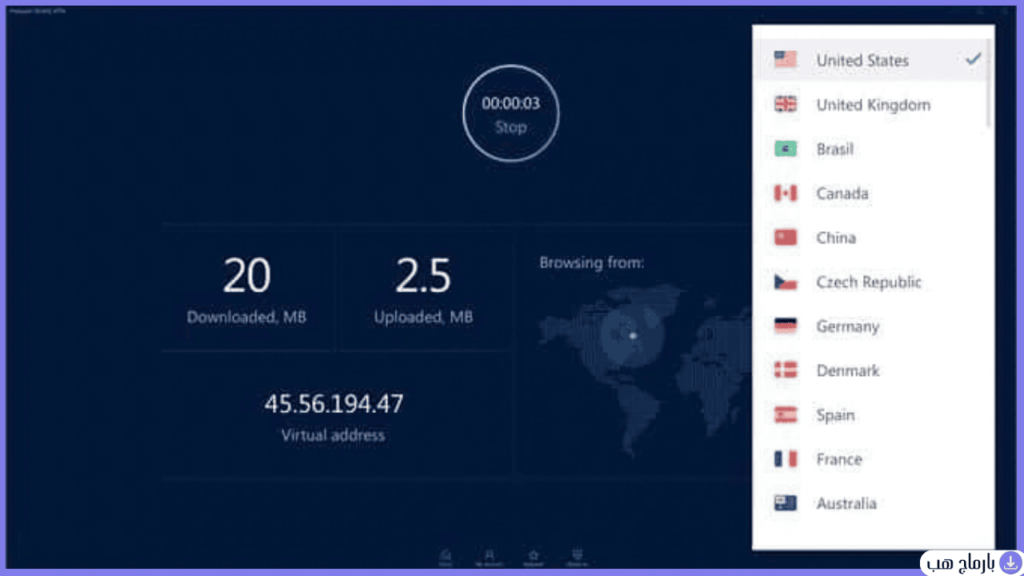
Task: Click the country list scrollbar
Action: point(989,83)
